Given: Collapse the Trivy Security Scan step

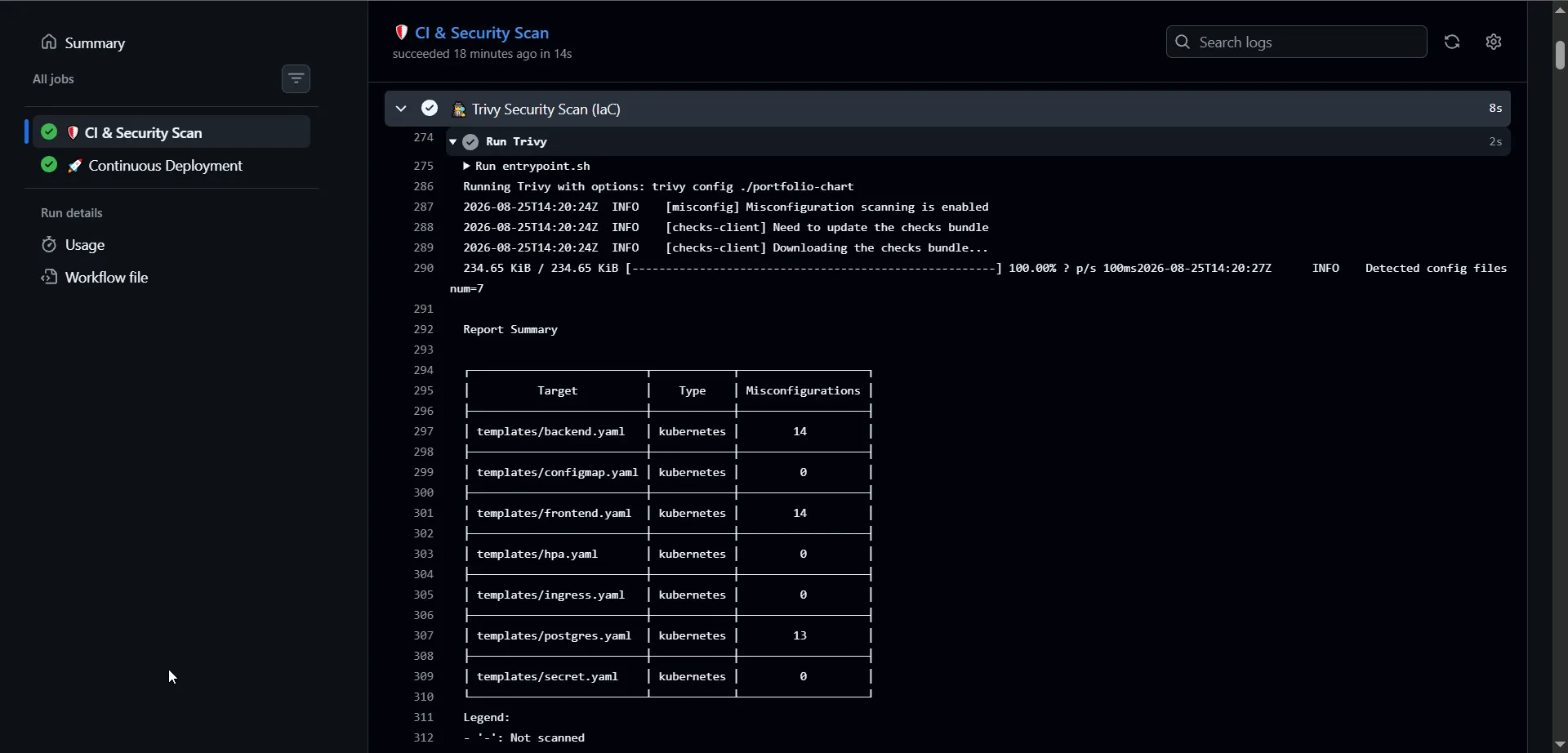Looking at the screenshot, I should pyautogui.click(x=401, y=109).
